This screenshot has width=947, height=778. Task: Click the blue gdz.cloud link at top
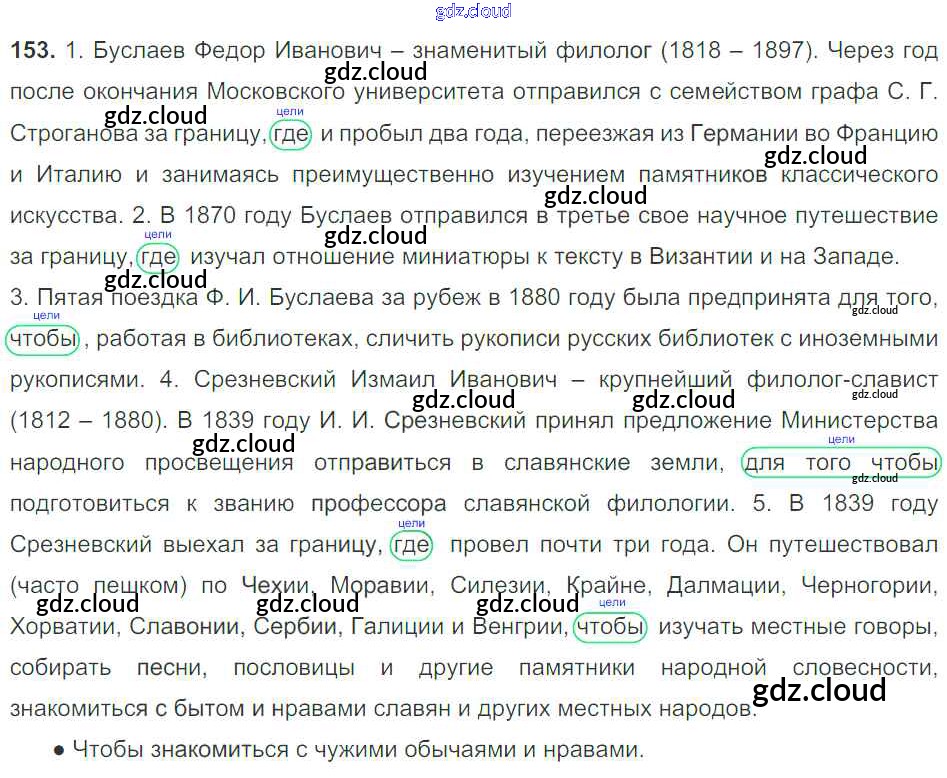click(473, 11)
